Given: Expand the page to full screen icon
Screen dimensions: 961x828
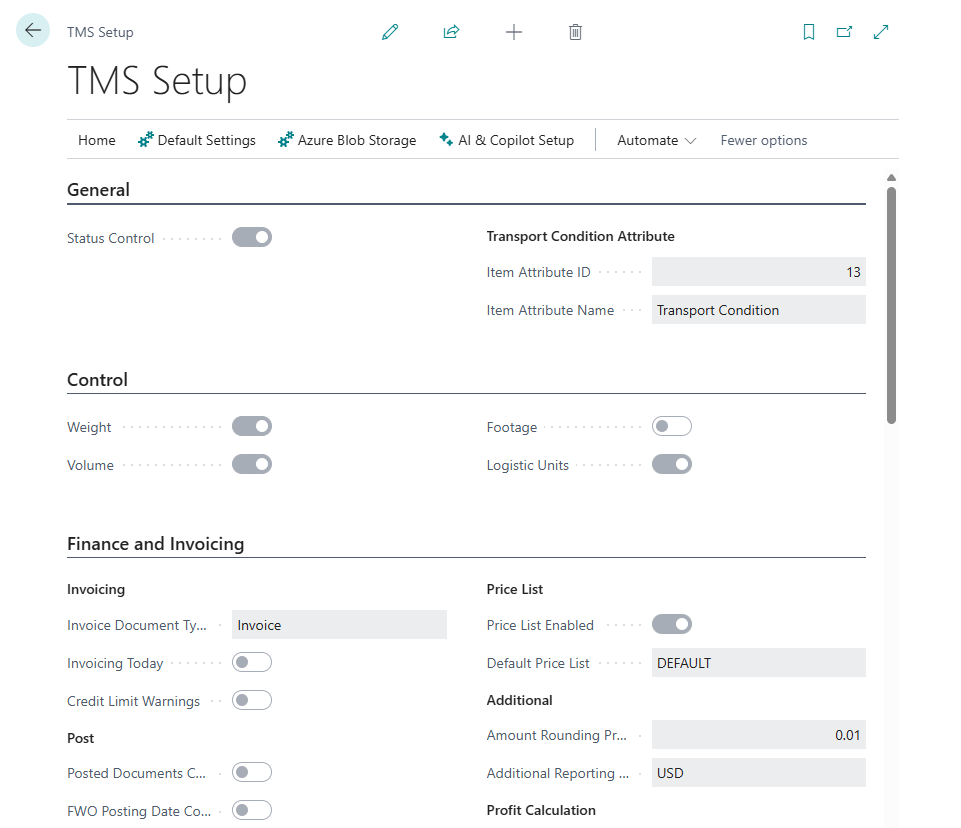Looking at the screenshot, I should click(x=880, y=31).
